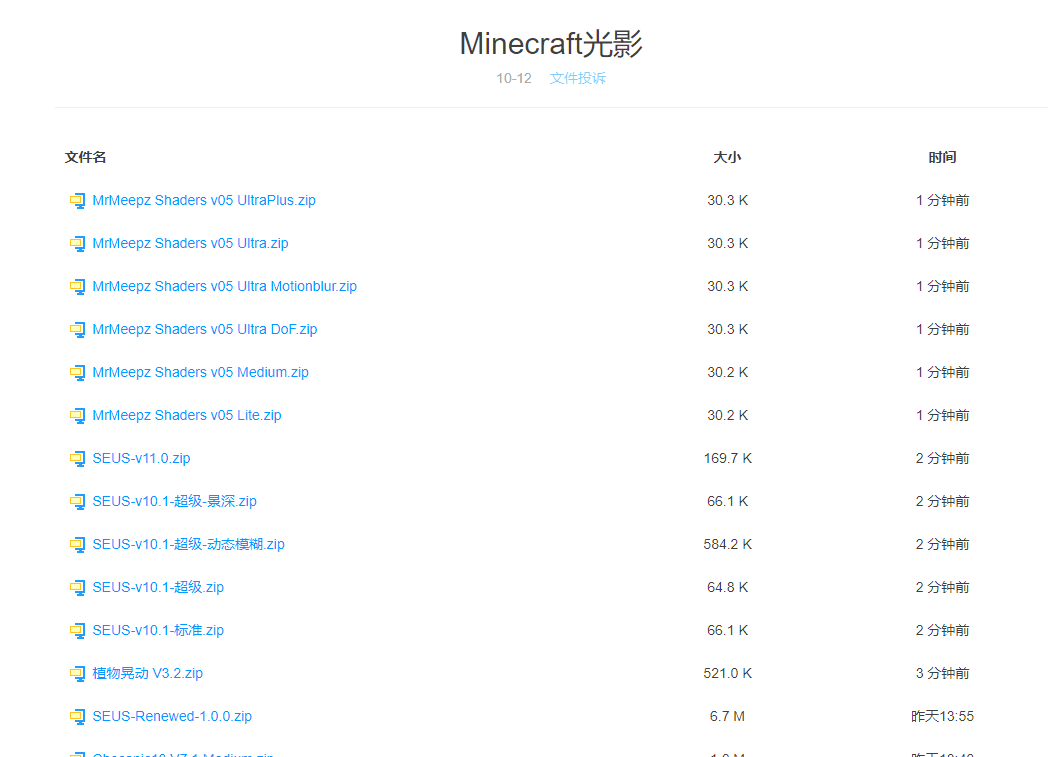Click the 文件名 column header
1053x757 pixels.
click(85, 157)
